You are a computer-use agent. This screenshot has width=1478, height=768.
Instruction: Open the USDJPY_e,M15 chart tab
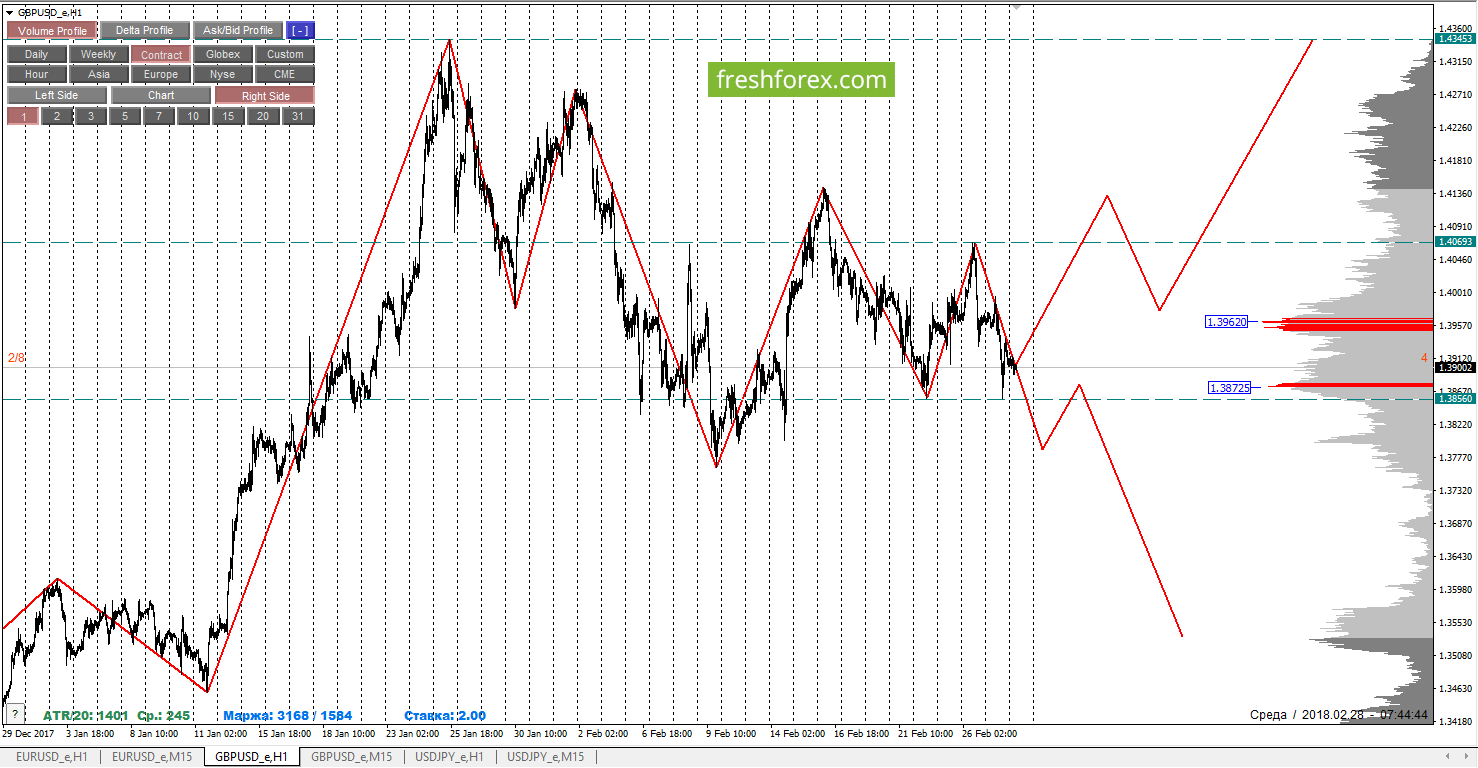[x=547, y=757]
